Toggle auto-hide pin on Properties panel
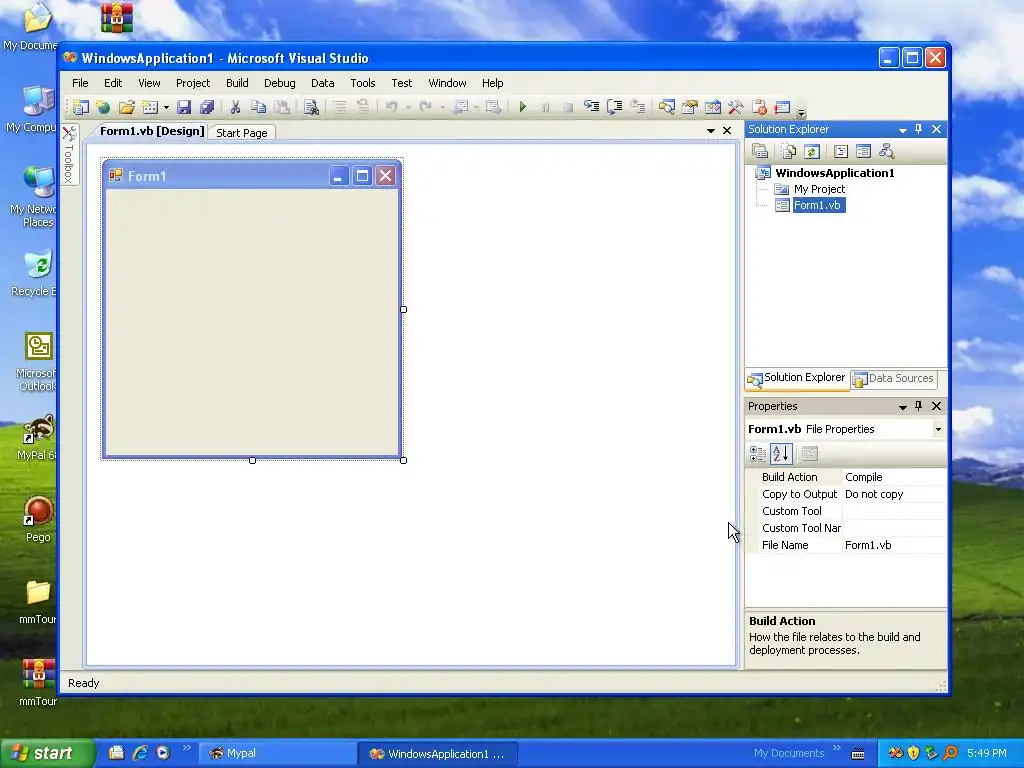This screenshot has width=1024, height=768. 918,406
